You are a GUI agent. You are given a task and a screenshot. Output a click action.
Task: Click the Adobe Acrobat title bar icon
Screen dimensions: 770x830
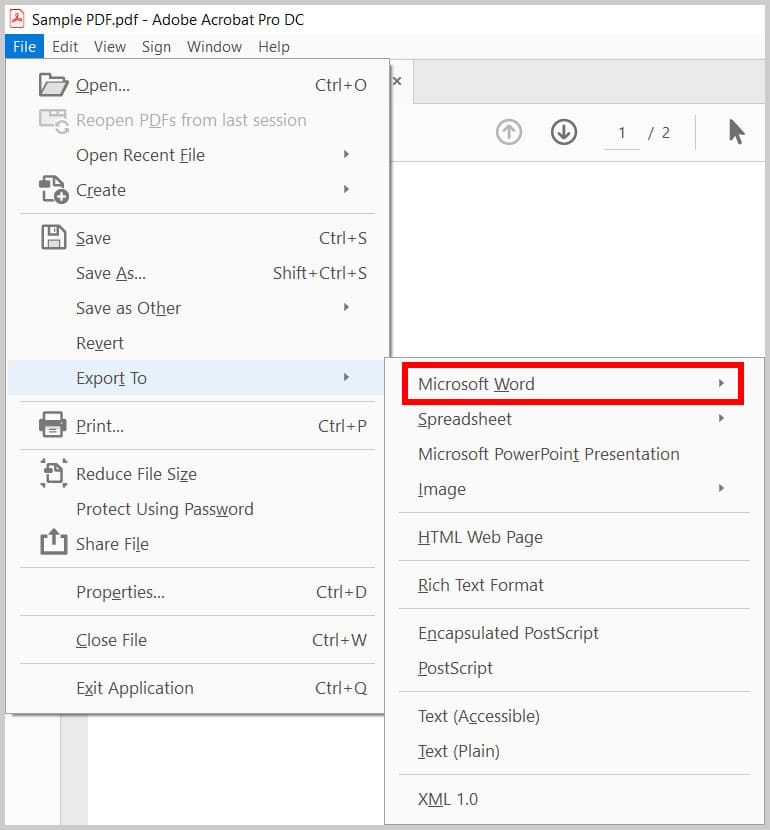[17, 19]
